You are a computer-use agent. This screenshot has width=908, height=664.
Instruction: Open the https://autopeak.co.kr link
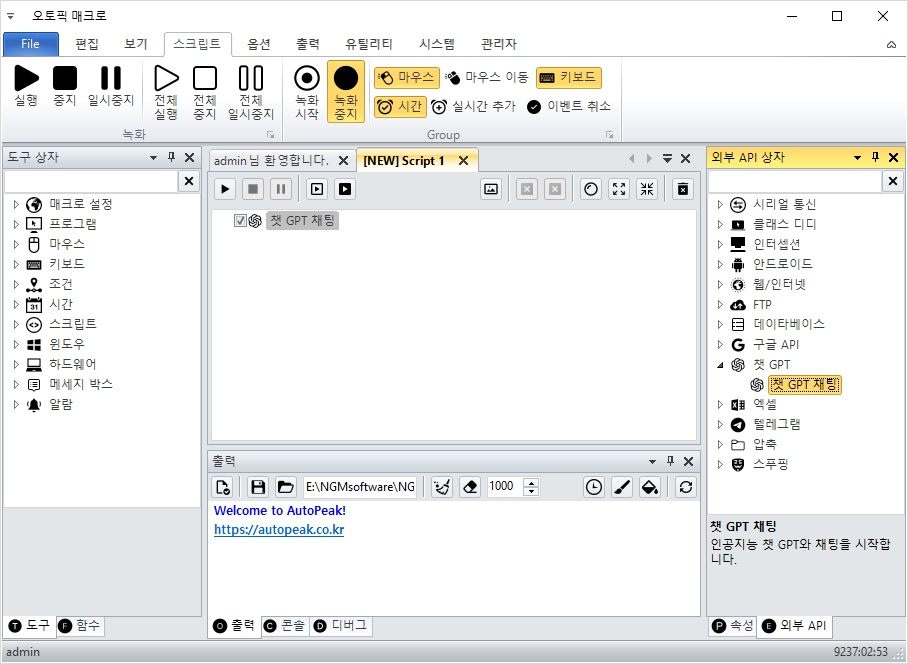pos(279,530)
